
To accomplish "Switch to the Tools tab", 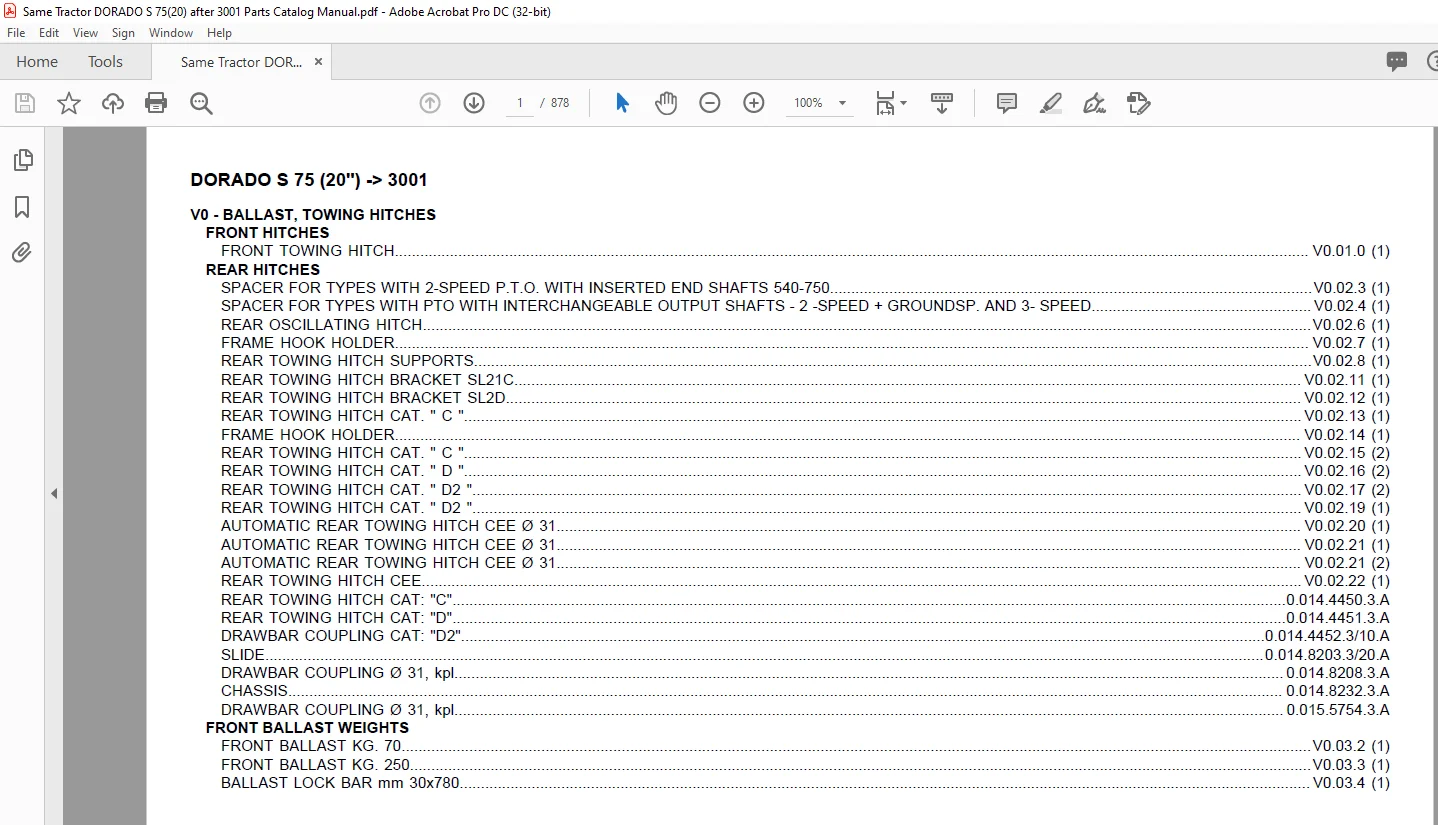I will 105,62.
